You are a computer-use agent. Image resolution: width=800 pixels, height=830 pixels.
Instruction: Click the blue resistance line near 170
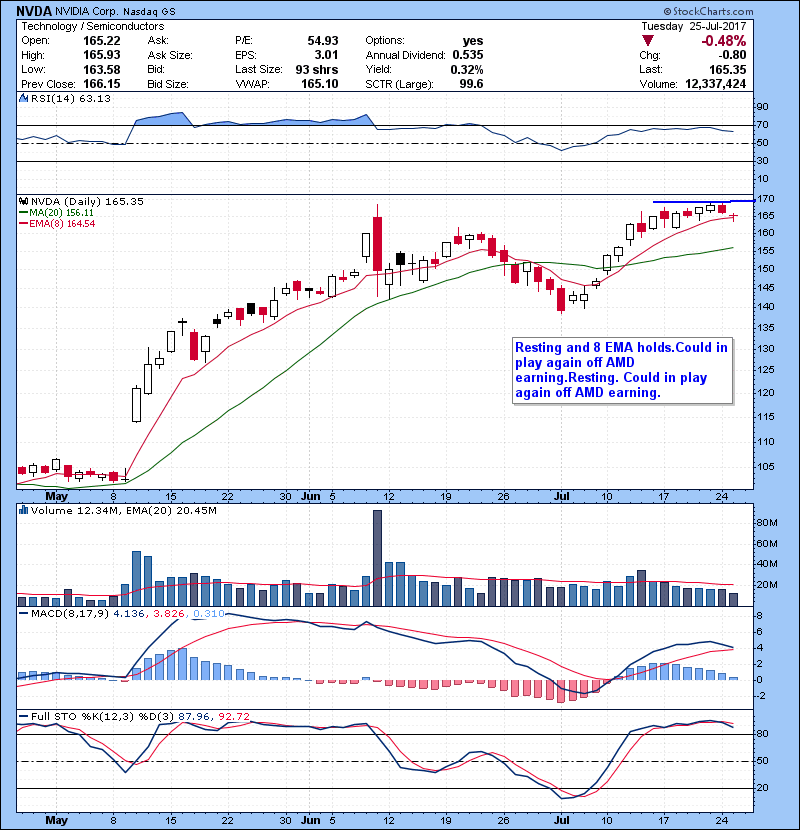click(700, 202)
